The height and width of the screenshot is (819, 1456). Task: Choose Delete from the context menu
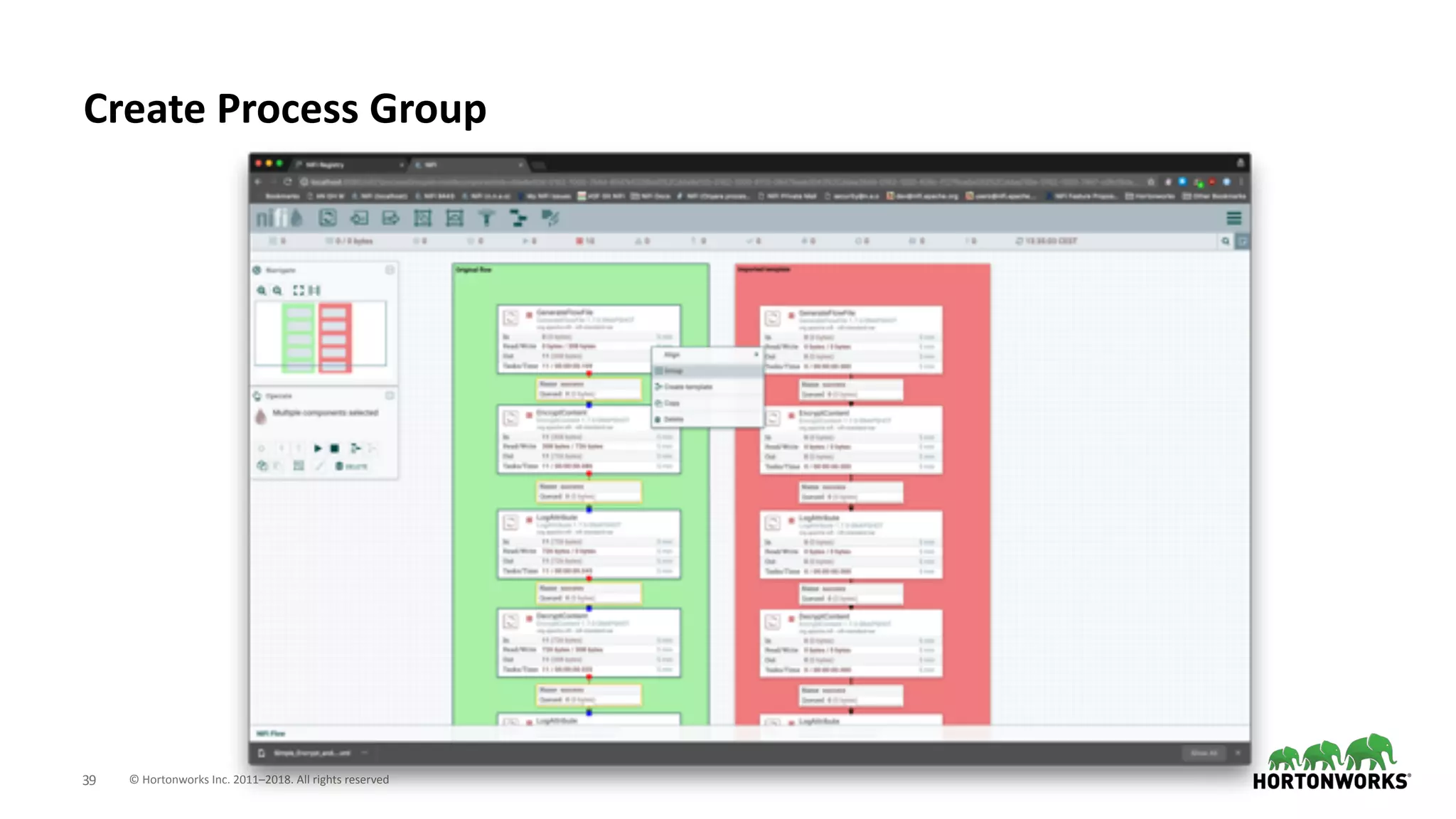coord(708,419)
